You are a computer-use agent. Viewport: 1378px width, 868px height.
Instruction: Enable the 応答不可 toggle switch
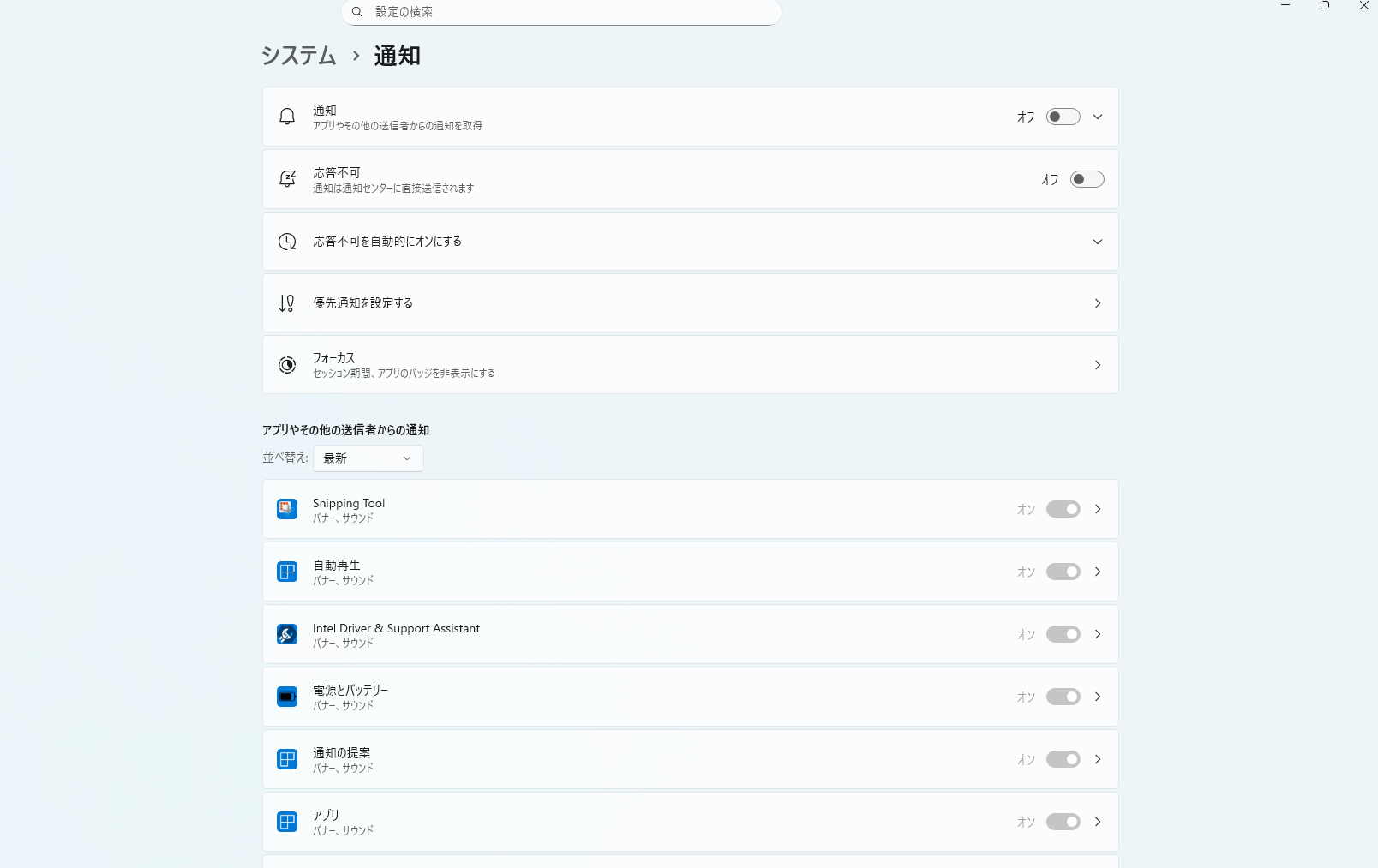(1087, 179)
